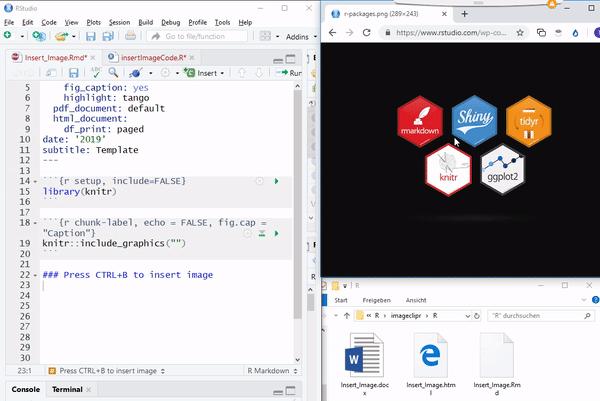Click the spell check ABC icon
This screenshot has width=600, height=401.
(95, 72)
